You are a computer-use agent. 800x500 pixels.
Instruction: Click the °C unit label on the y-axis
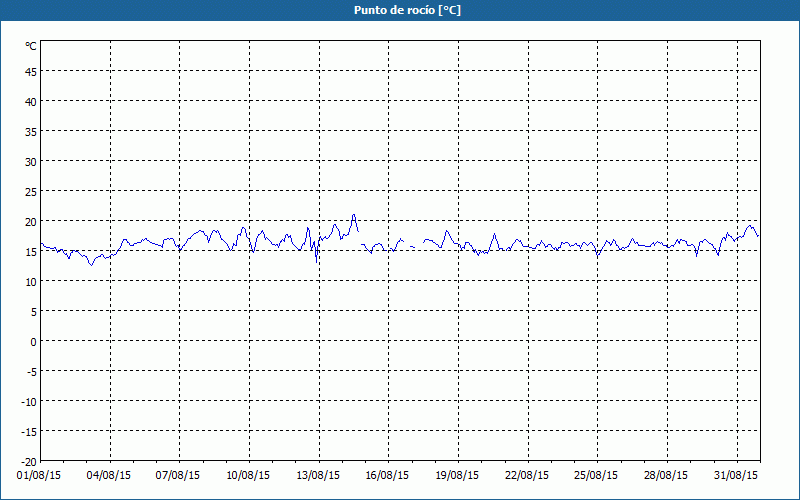31,46
